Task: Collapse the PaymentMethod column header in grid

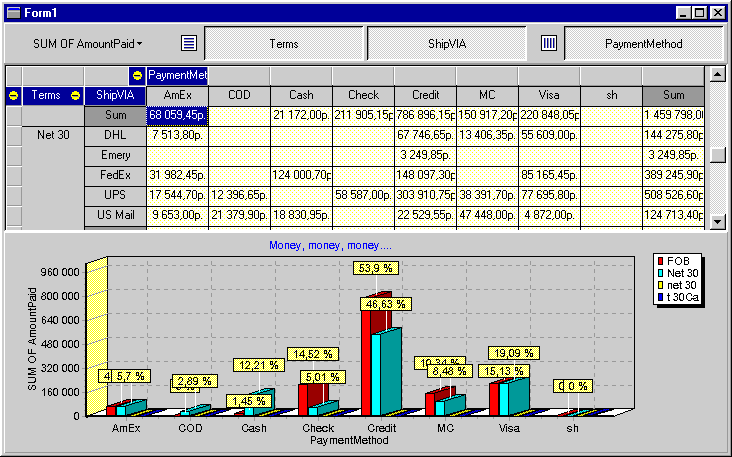Action: pyautogui.click(x=137, y=76)
